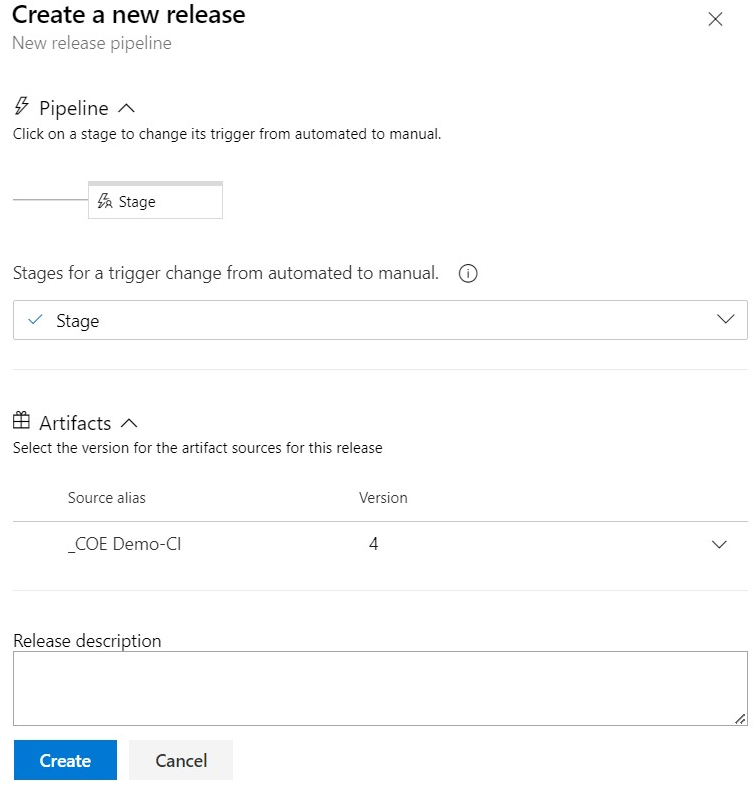The width and height of the screenshot is (755, 789).
Task: Click the checkmark beside Stage in the dropdown
Action: (36, 320)
